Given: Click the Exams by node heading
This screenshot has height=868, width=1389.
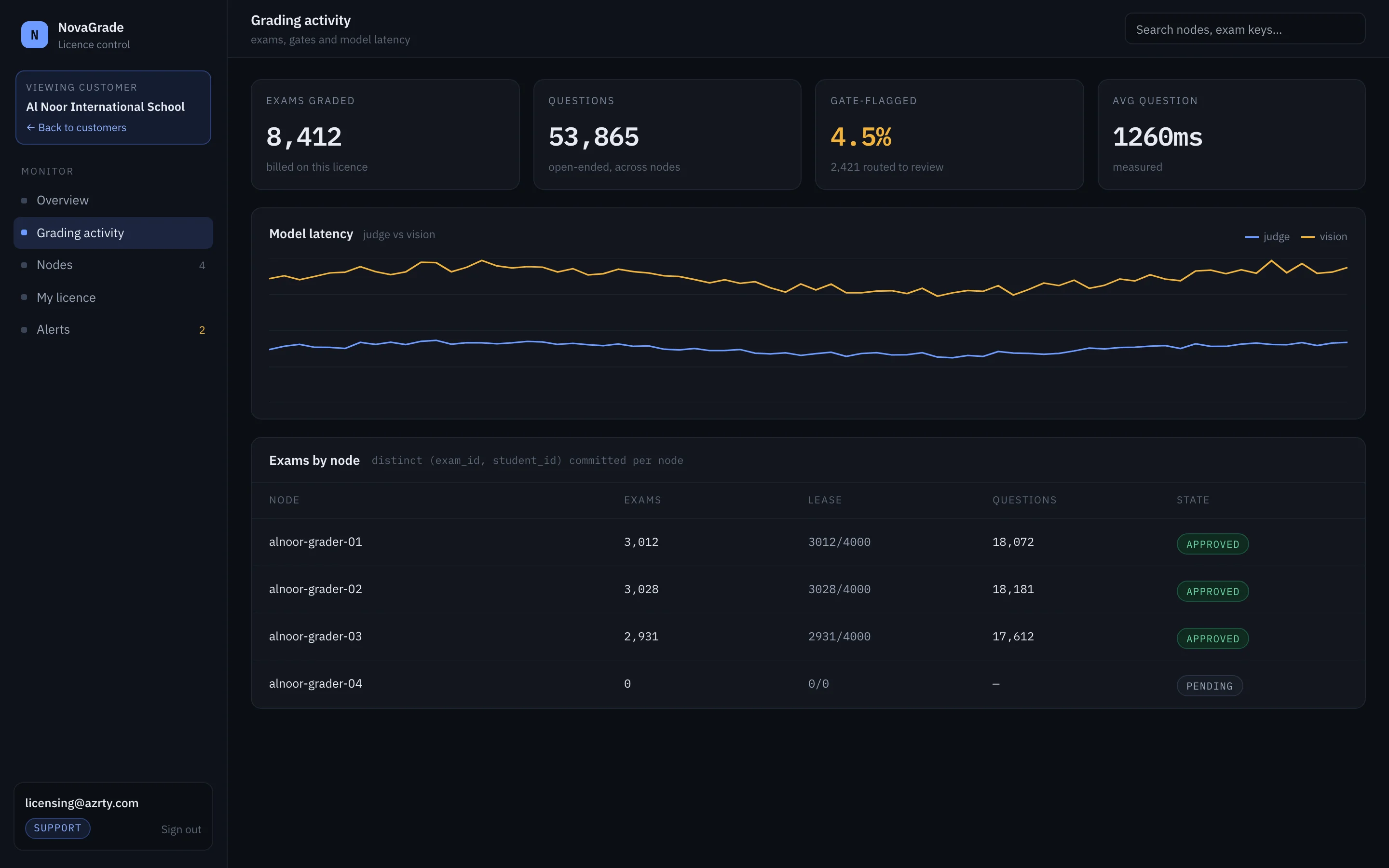Looking at the screenshot, I should coord(314,461).
